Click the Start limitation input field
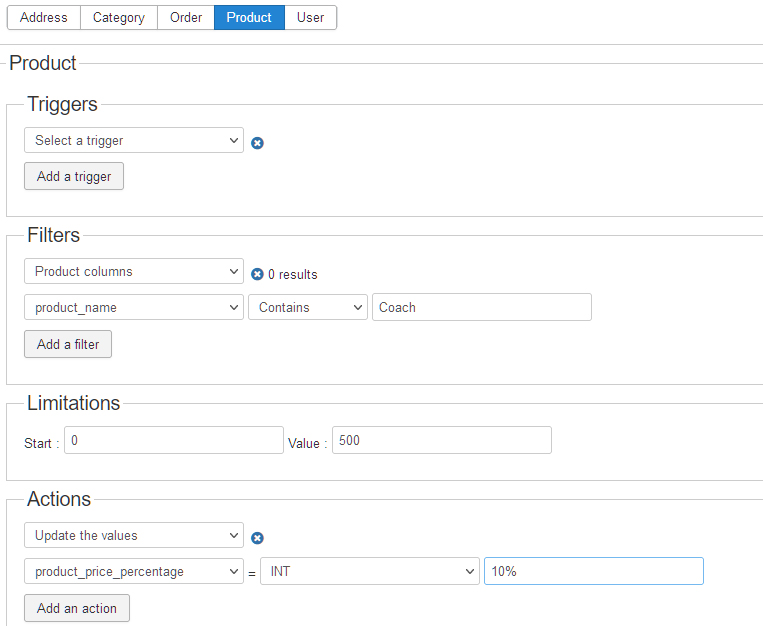This screenshot has width=763, height=626. click(173, 441)
